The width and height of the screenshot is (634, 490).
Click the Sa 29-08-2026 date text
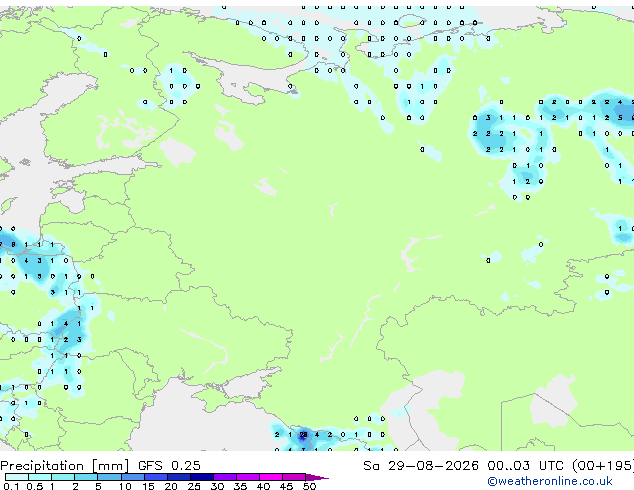click(x=421, y=466)
